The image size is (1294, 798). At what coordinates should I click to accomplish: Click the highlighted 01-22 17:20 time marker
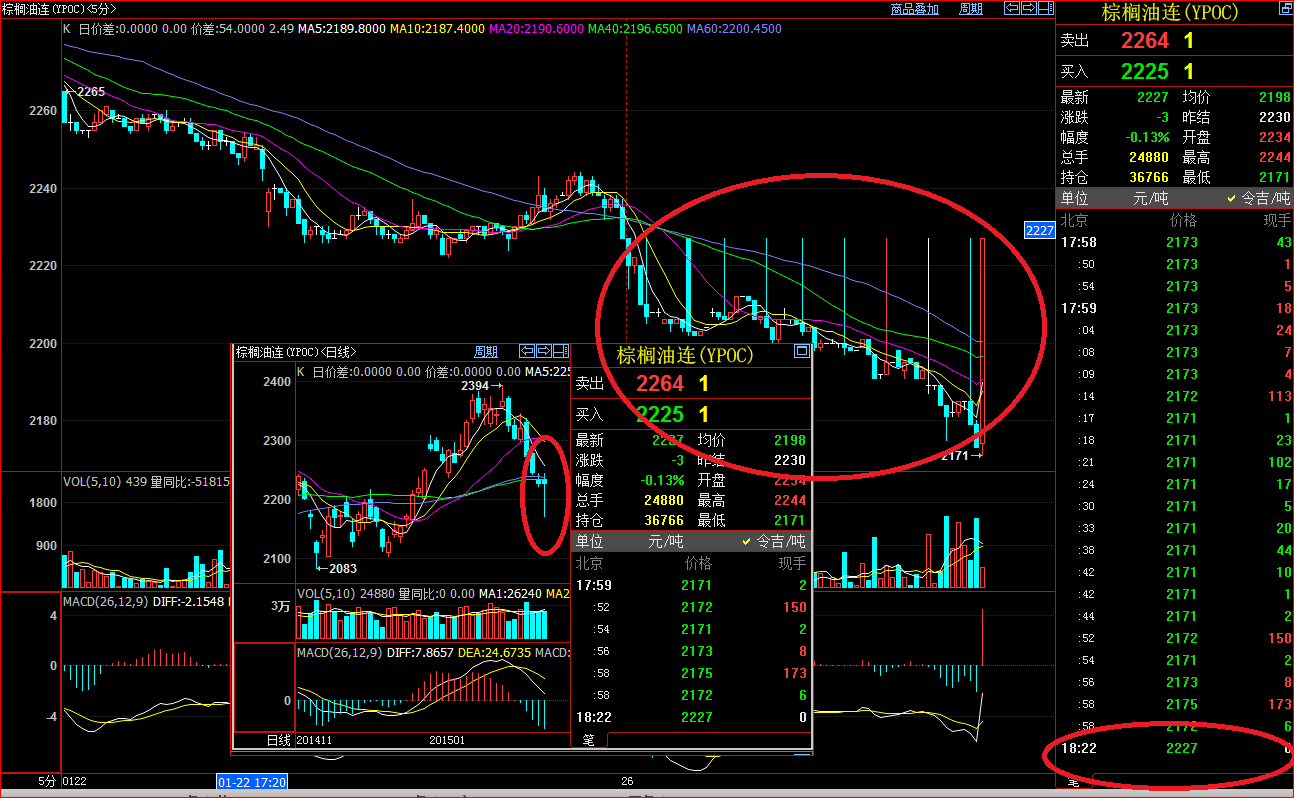point(252,780)
